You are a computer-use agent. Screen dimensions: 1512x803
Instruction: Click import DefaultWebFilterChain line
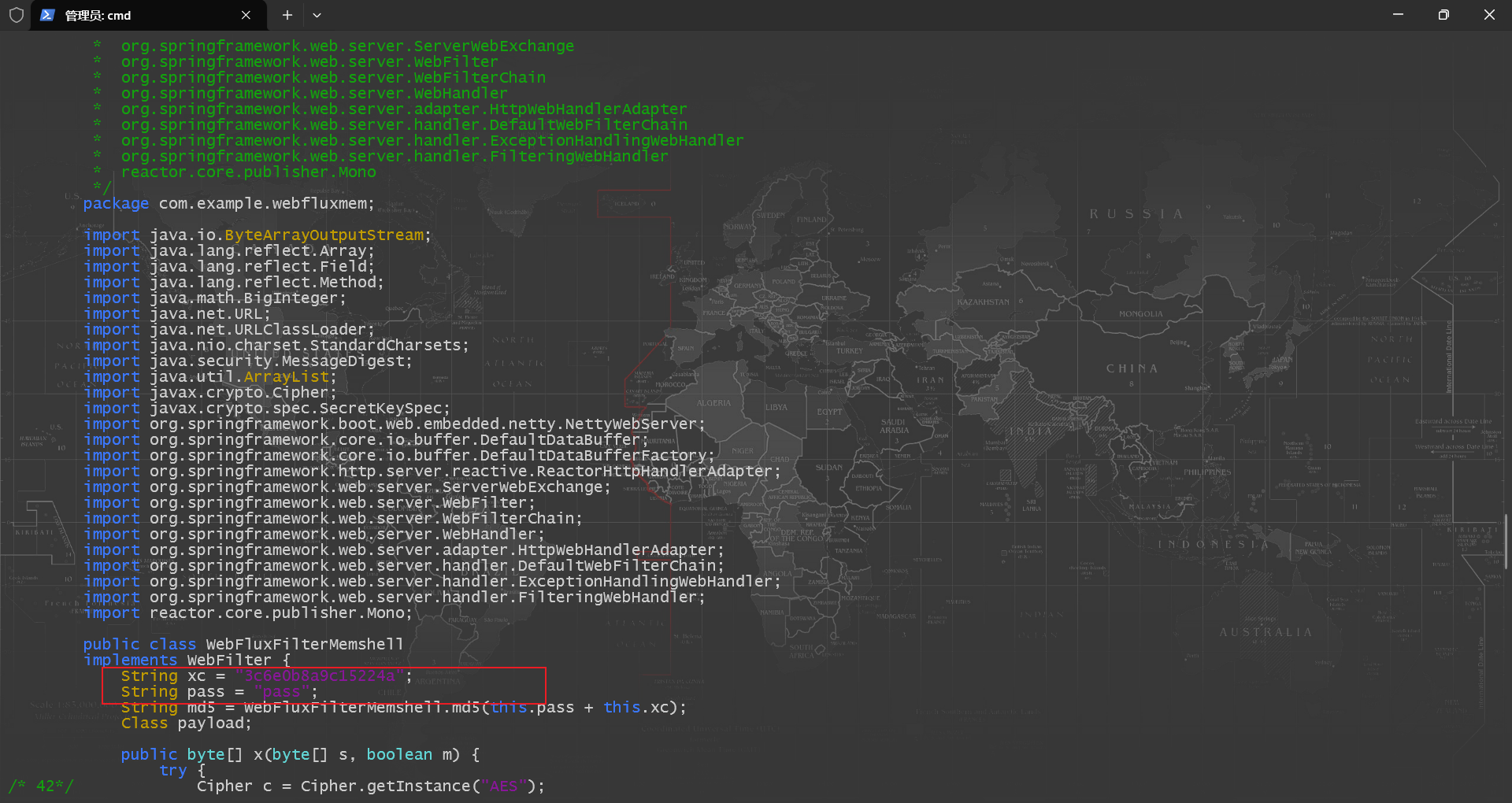(404, 566)
